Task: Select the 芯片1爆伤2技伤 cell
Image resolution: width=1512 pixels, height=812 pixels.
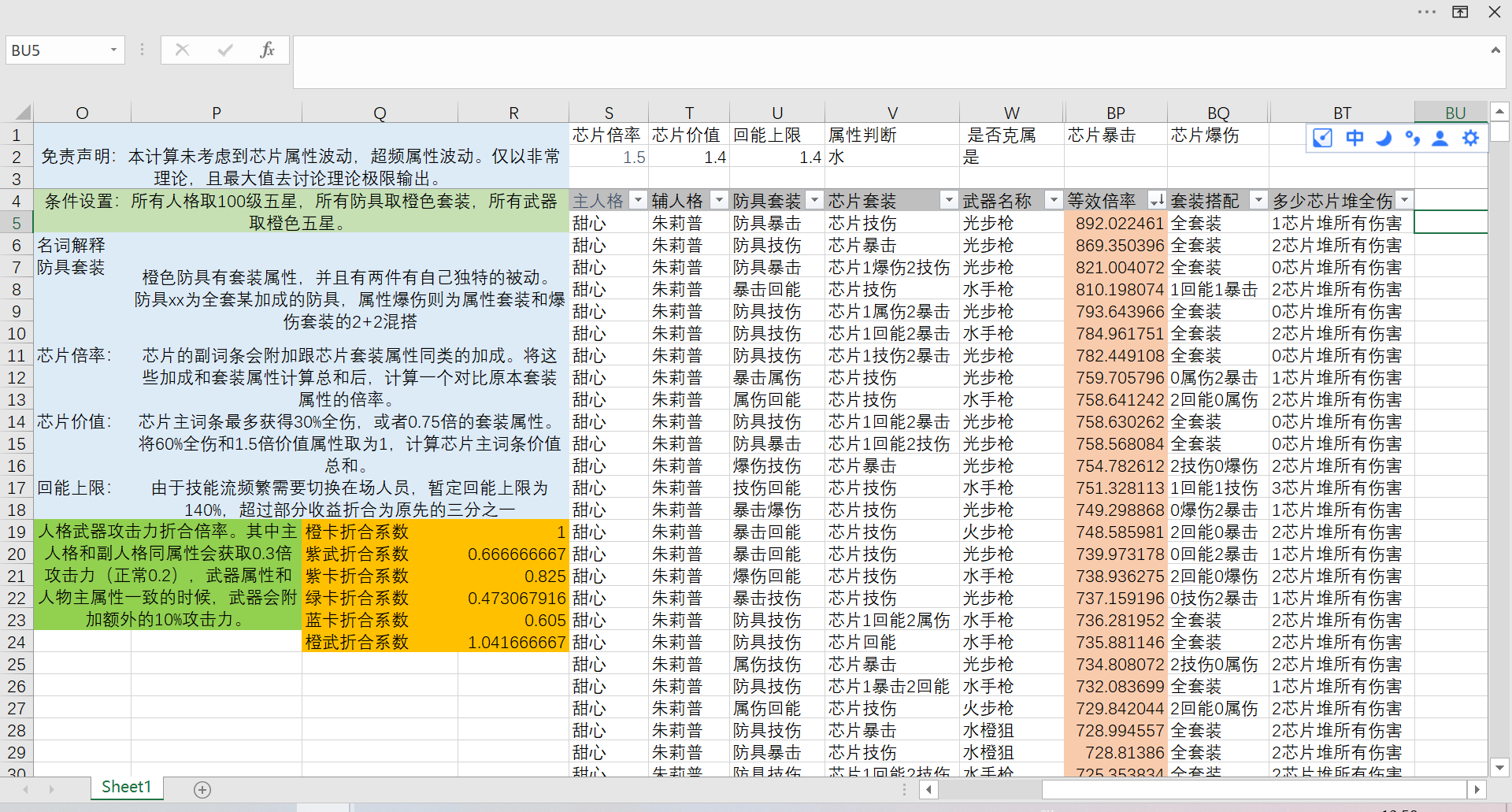Action: tap(892, 267)
